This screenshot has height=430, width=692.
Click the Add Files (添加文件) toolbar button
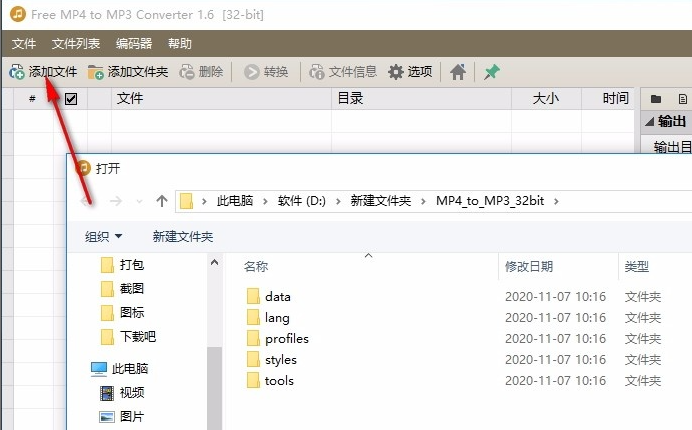(43, 72)
